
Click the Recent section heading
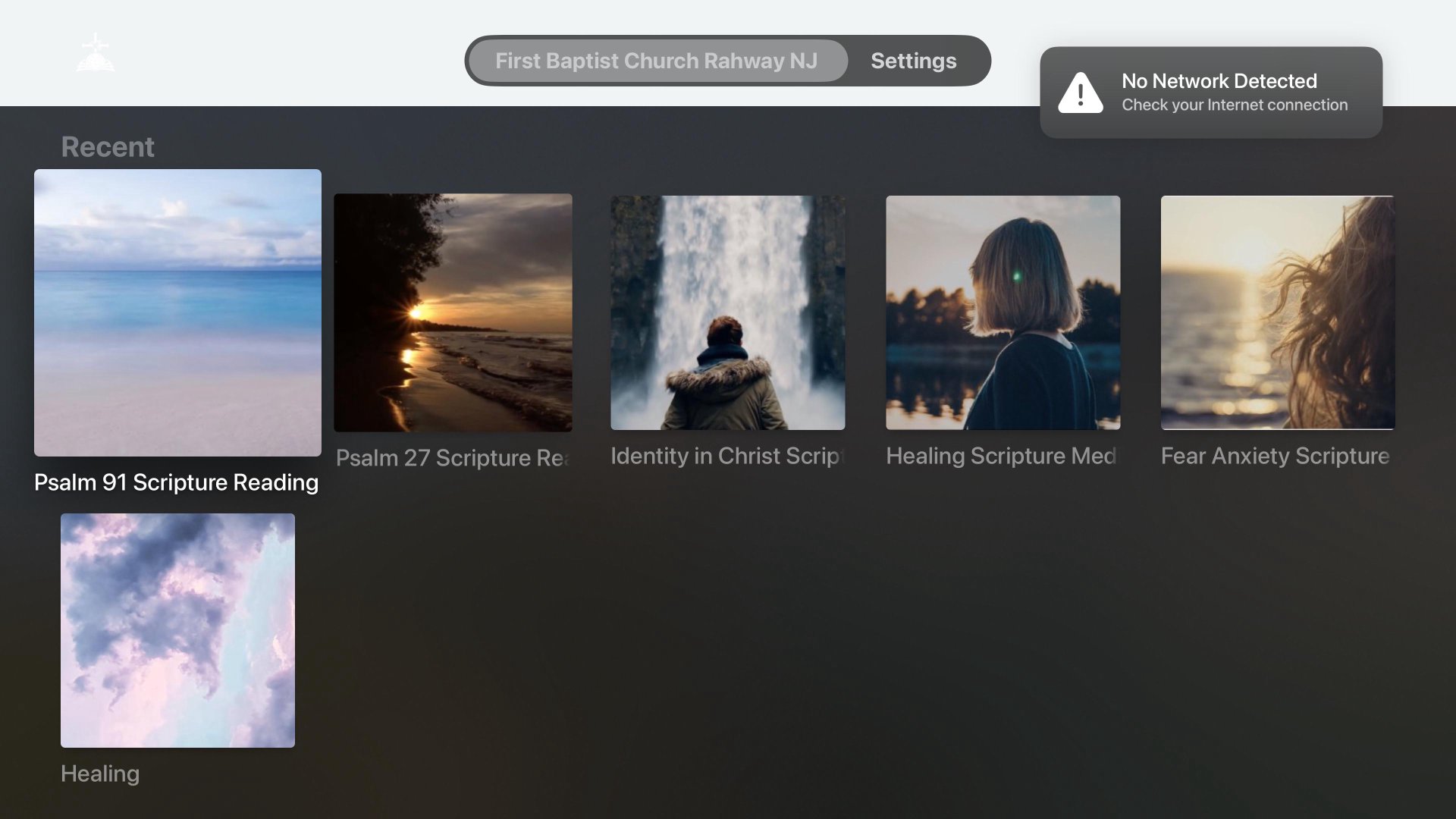[108, 147]
